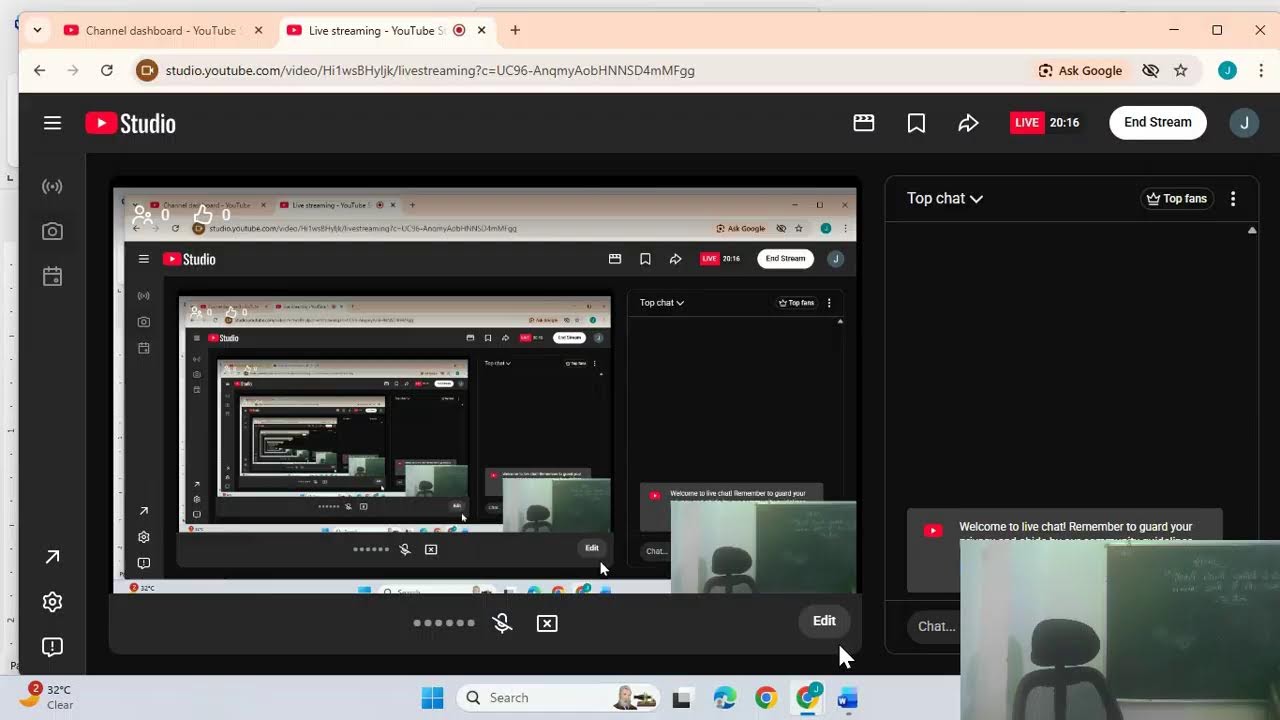Open the Studio account avatar J
The height and width of the screenshot is (720, 1280).
click(x=1244, y=122)
